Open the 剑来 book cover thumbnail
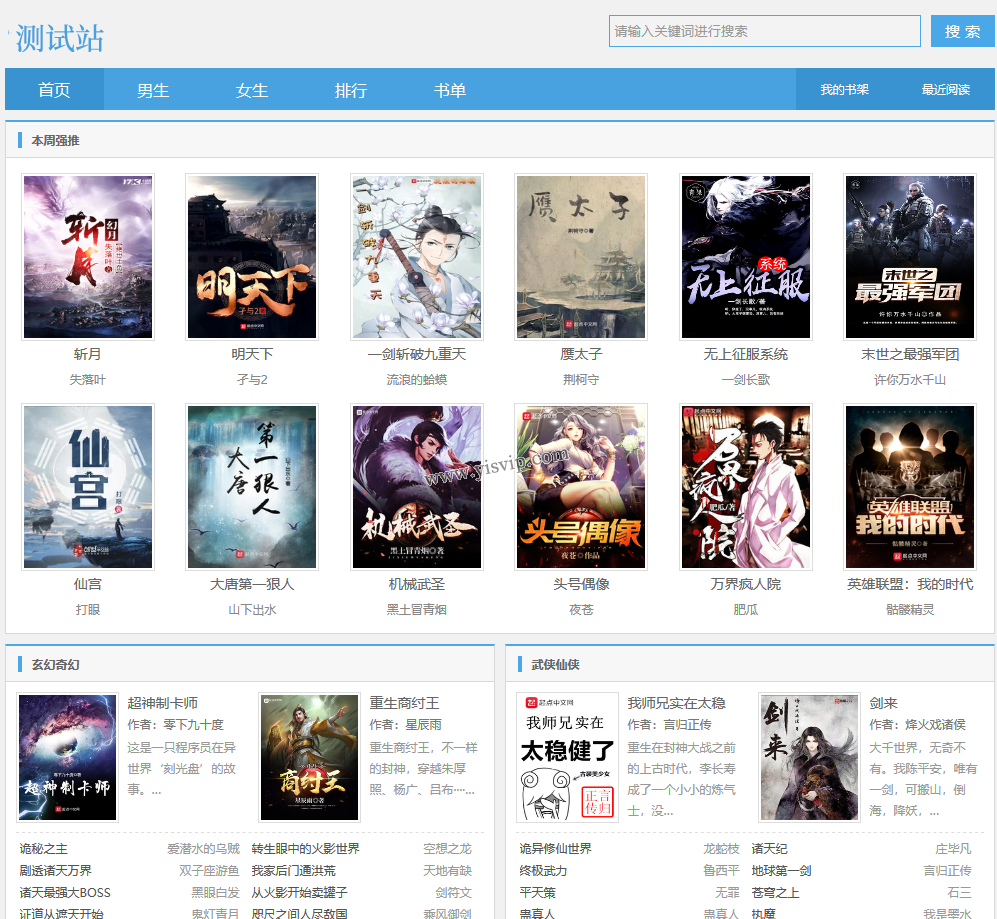997x919 pixels. tap(808, 757)
